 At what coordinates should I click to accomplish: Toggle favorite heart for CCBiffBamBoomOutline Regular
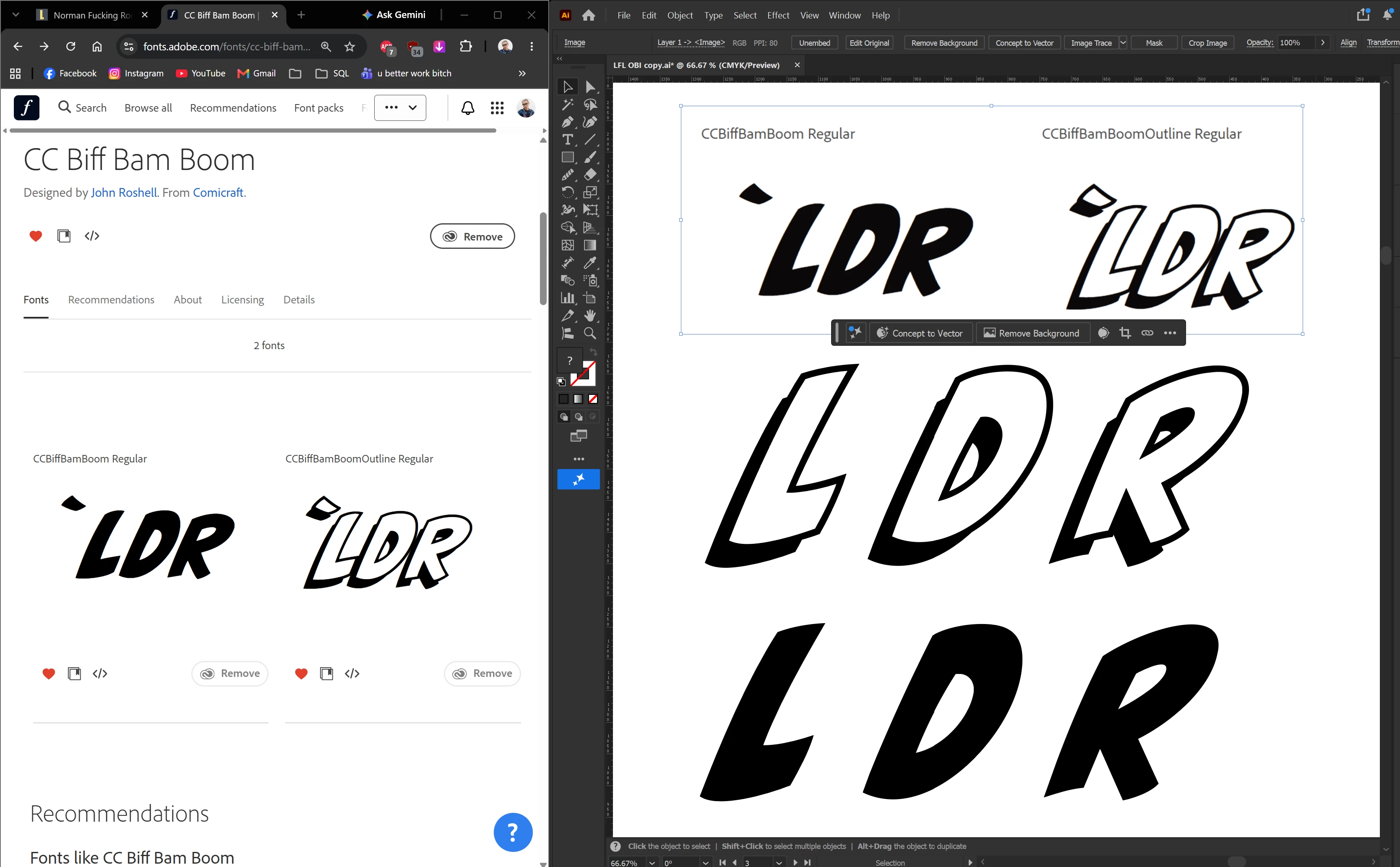tap(301, 674)
